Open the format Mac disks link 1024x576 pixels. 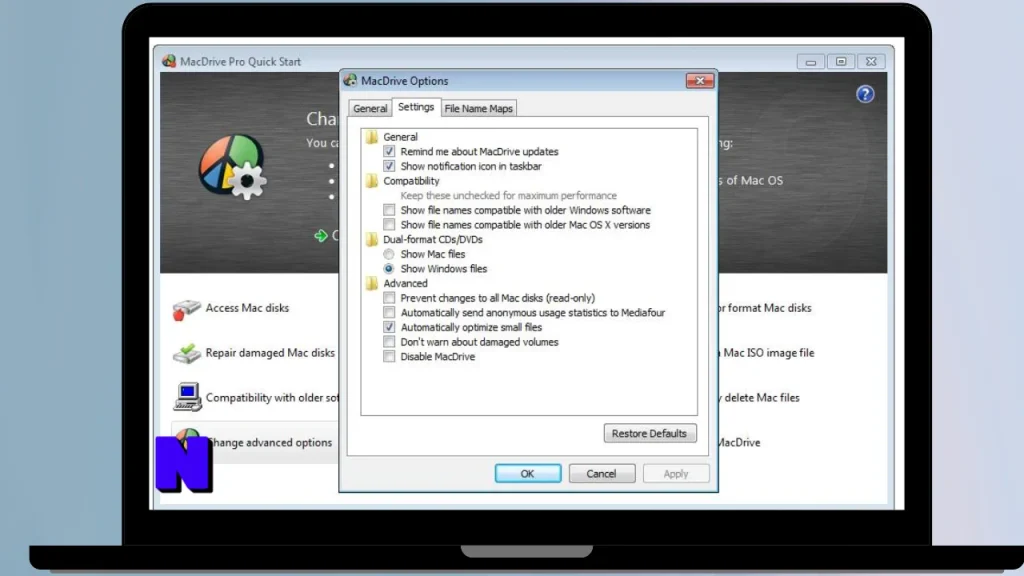(x=765, y=308)
